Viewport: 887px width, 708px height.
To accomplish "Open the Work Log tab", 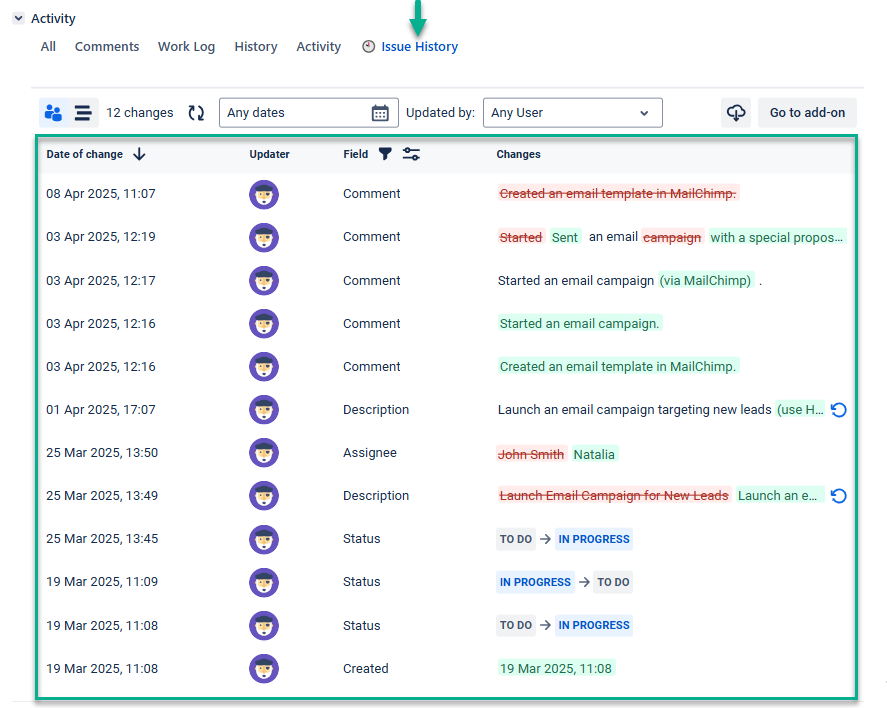I will (x=186, y=46).
